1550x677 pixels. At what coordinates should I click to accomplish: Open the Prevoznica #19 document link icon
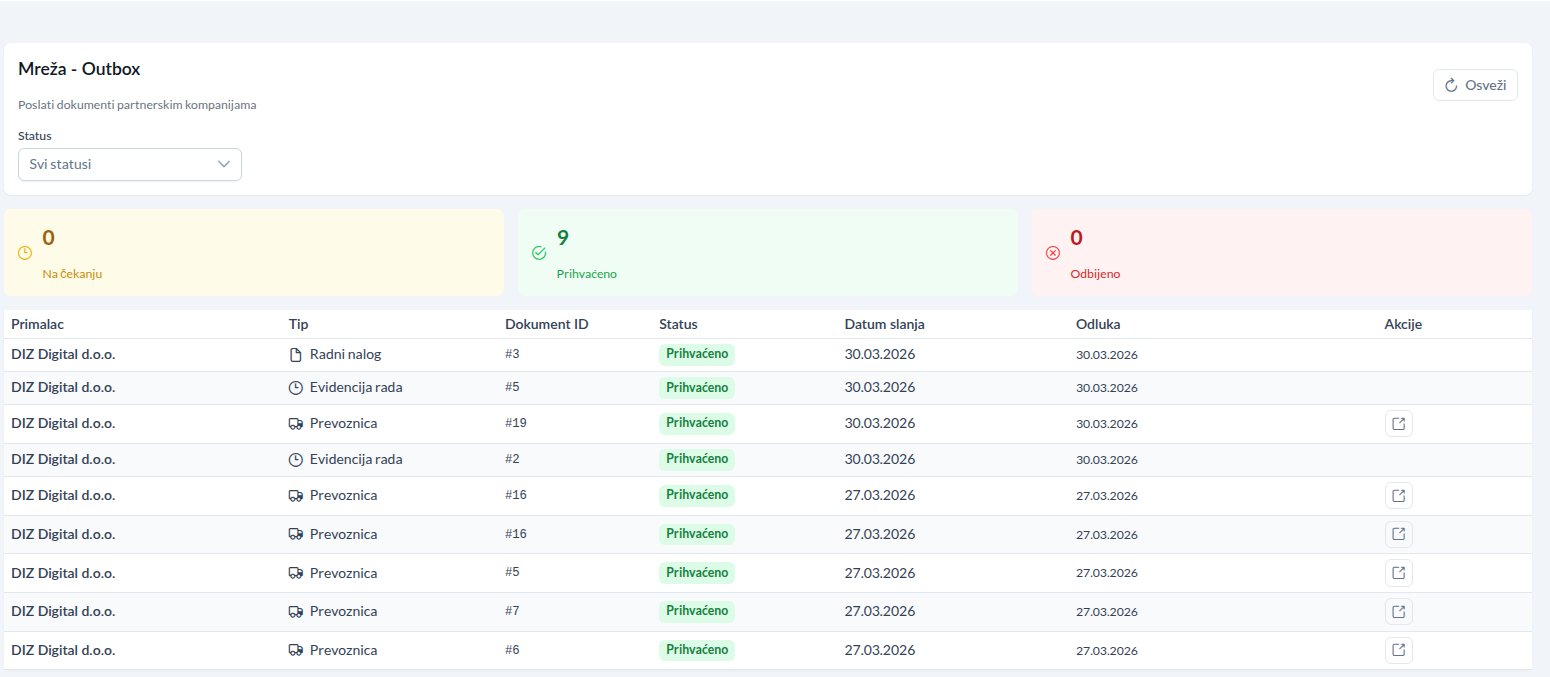coord(1399,424)
